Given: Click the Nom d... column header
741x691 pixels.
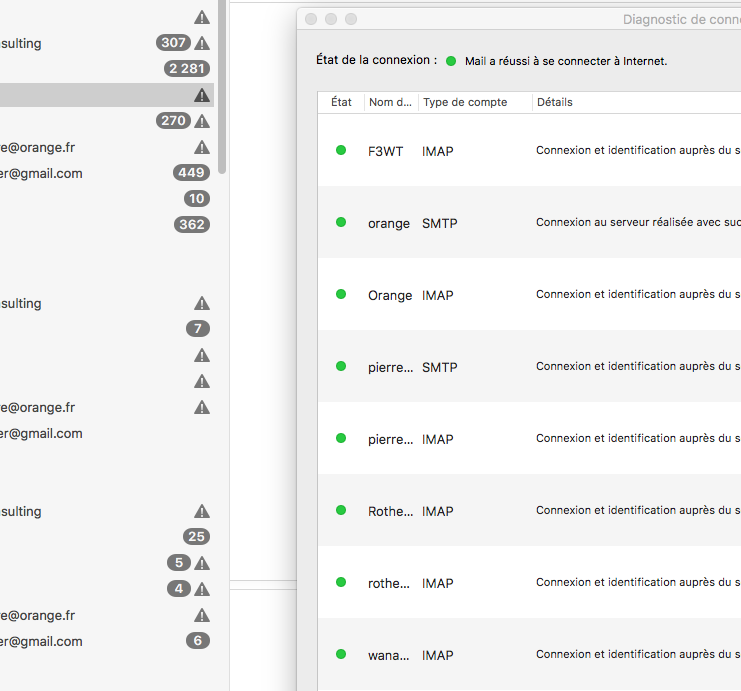Looking at the screenshot, I should [x=390, y=102].
